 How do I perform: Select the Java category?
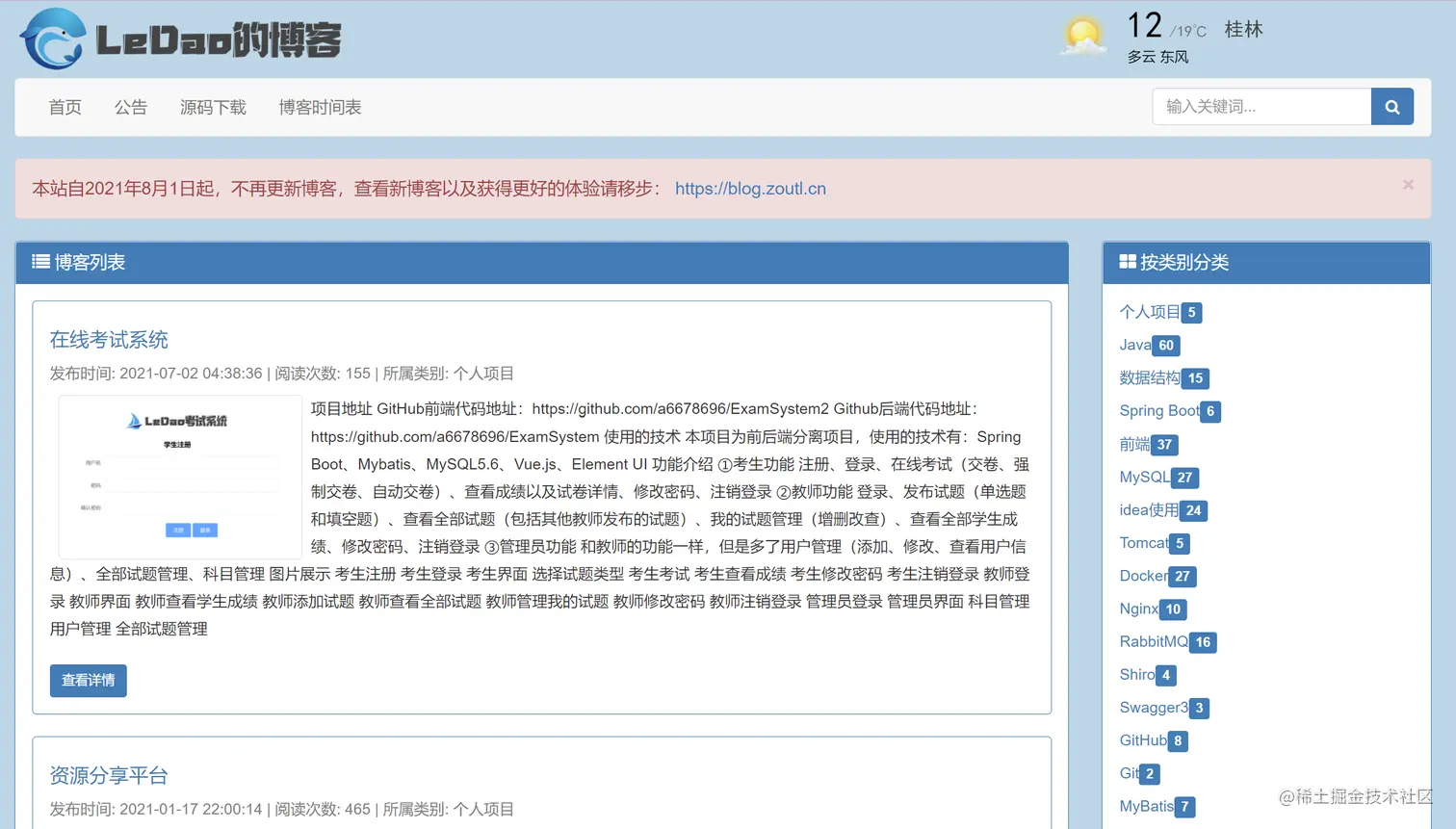1135,345
